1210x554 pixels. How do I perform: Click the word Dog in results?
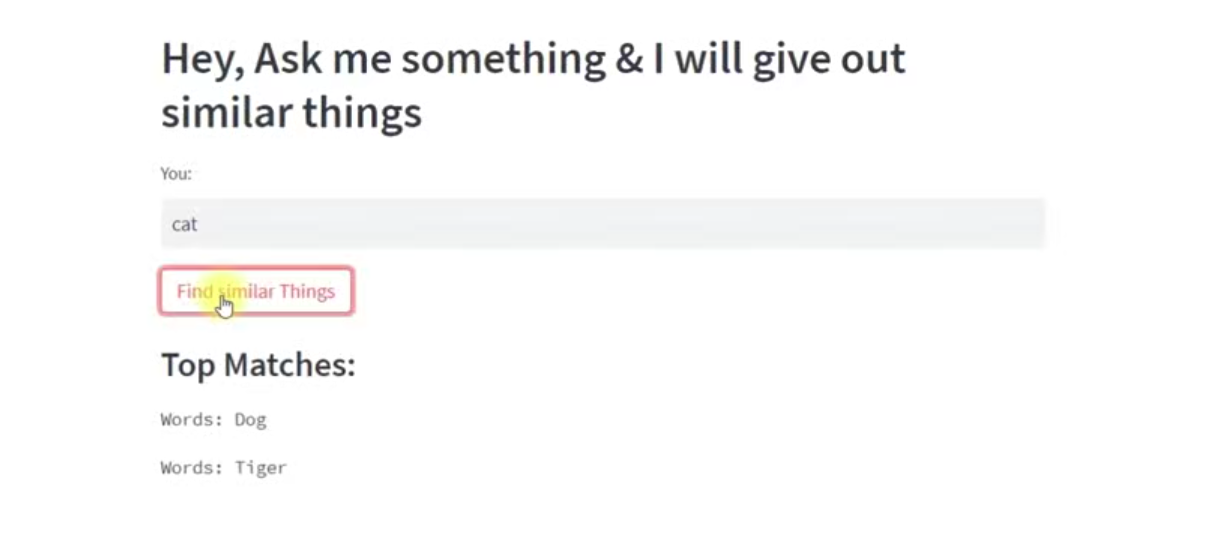[251, 419]
